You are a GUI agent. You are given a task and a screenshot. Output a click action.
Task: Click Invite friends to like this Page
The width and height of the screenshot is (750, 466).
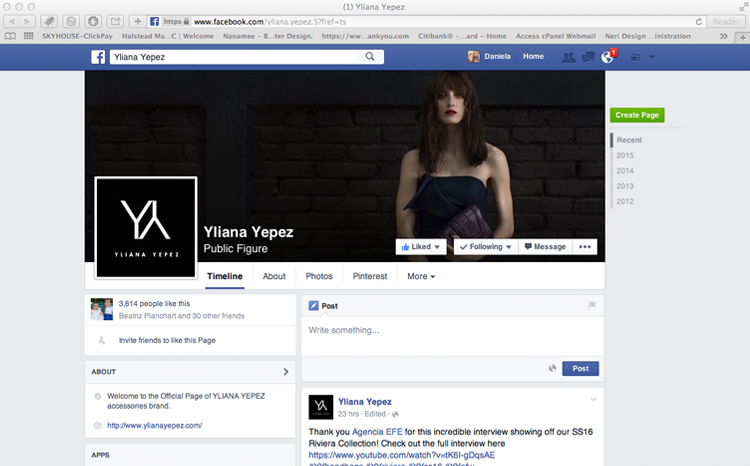[x=167, y=340]
